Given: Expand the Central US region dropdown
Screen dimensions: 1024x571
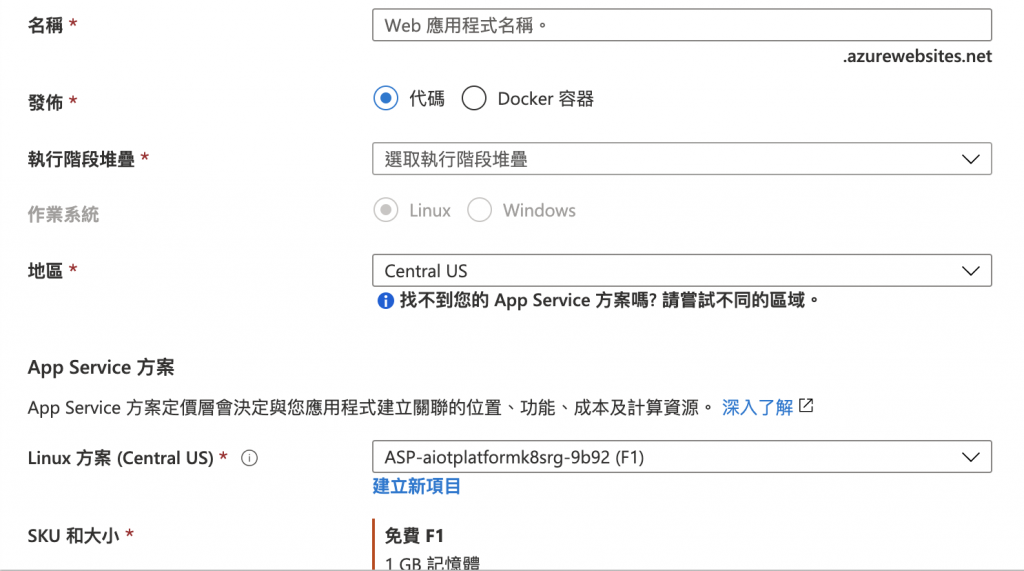Looking at the screenshot, I should tap(682, 270).
